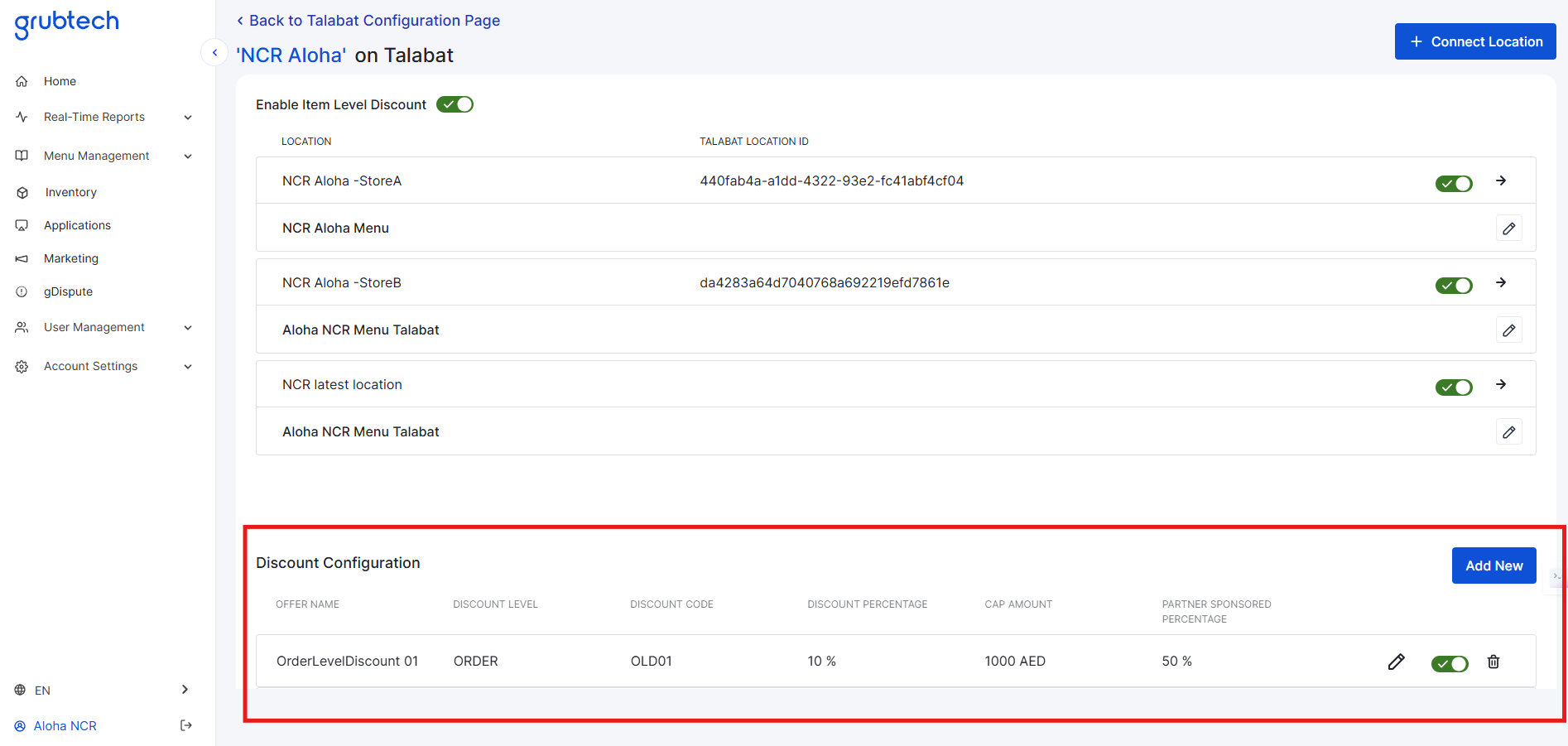Delete OrderLevelDiscount 01 with trash icon

(1493, 661)
